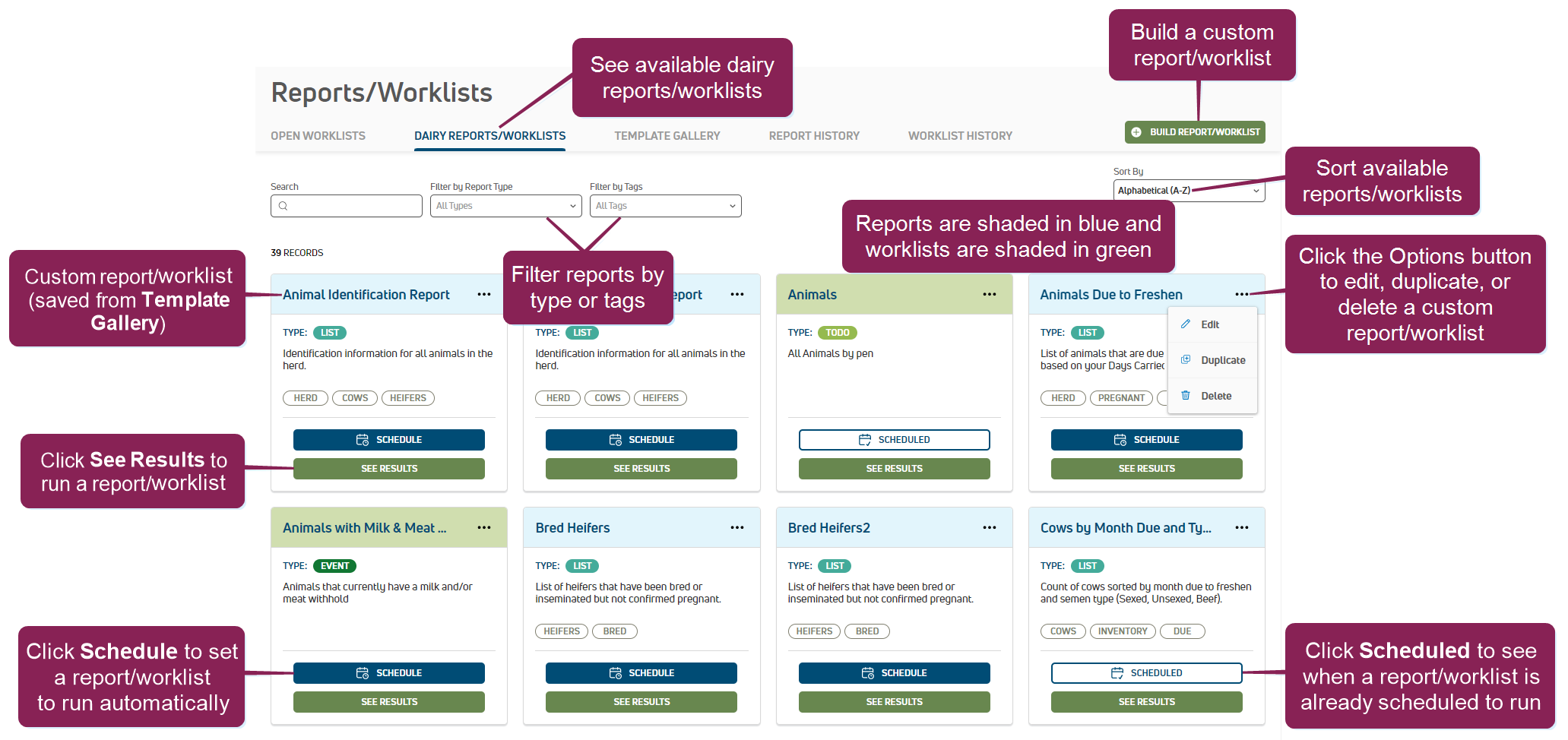Click Scheduled button on the Animals card
The image size is (1568, 740).
[x=894, y=440]
